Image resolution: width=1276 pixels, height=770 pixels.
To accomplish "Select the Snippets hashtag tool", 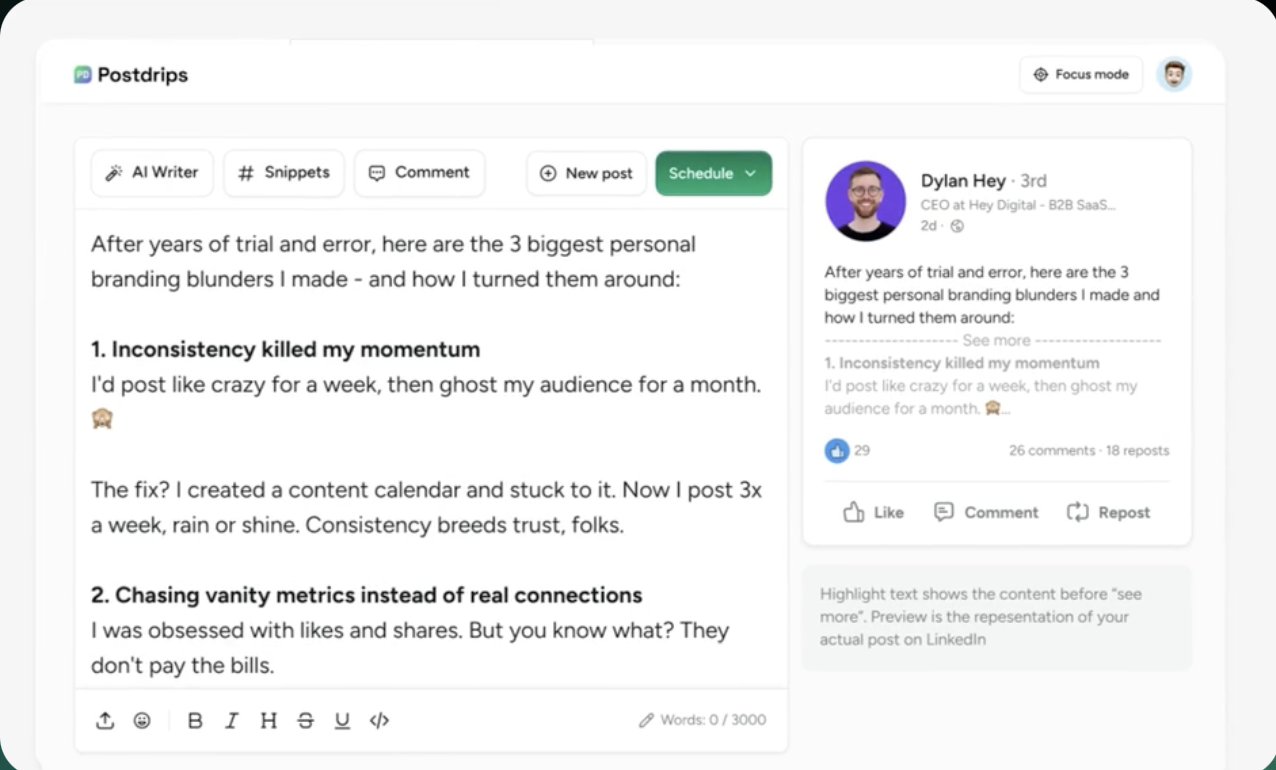I will click(284, 172).
